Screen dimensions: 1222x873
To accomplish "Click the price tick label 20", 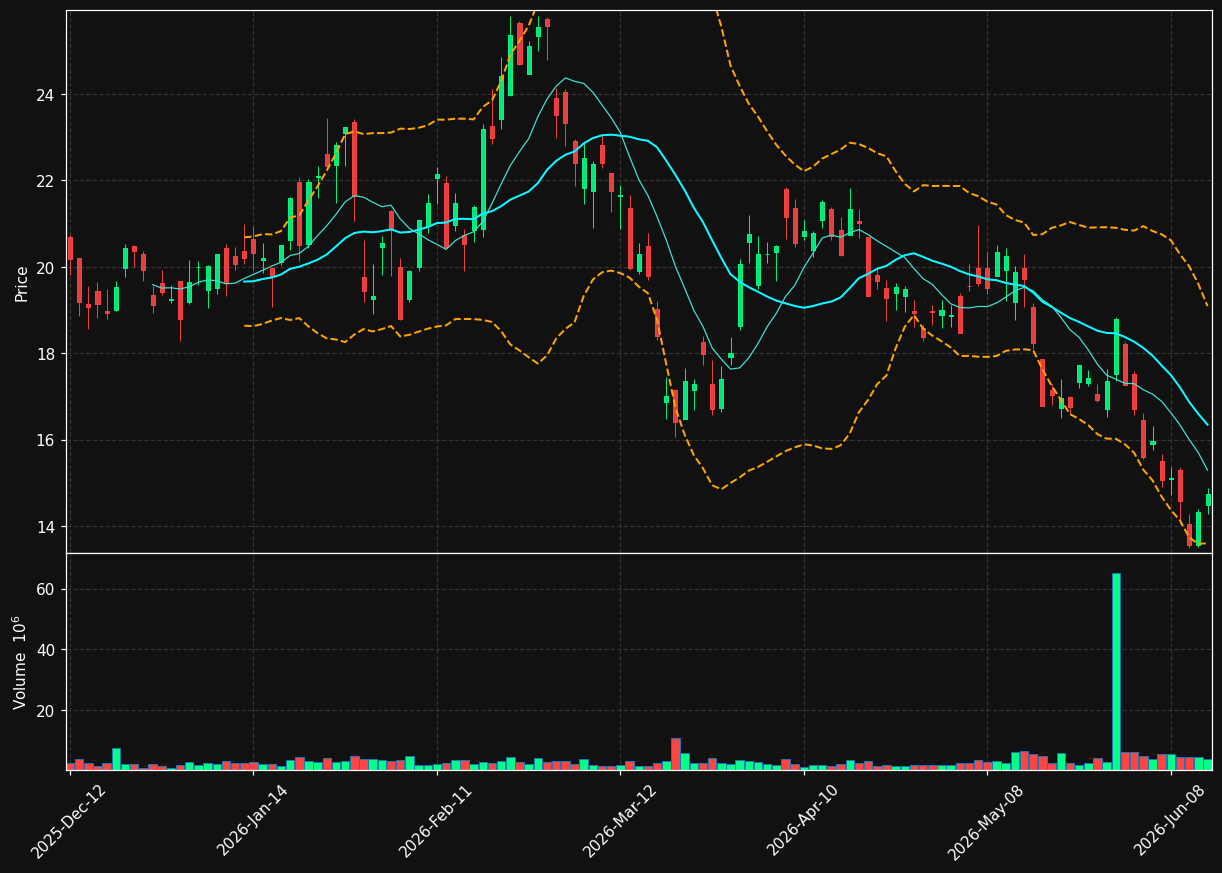I will click(x=47, y=268).
